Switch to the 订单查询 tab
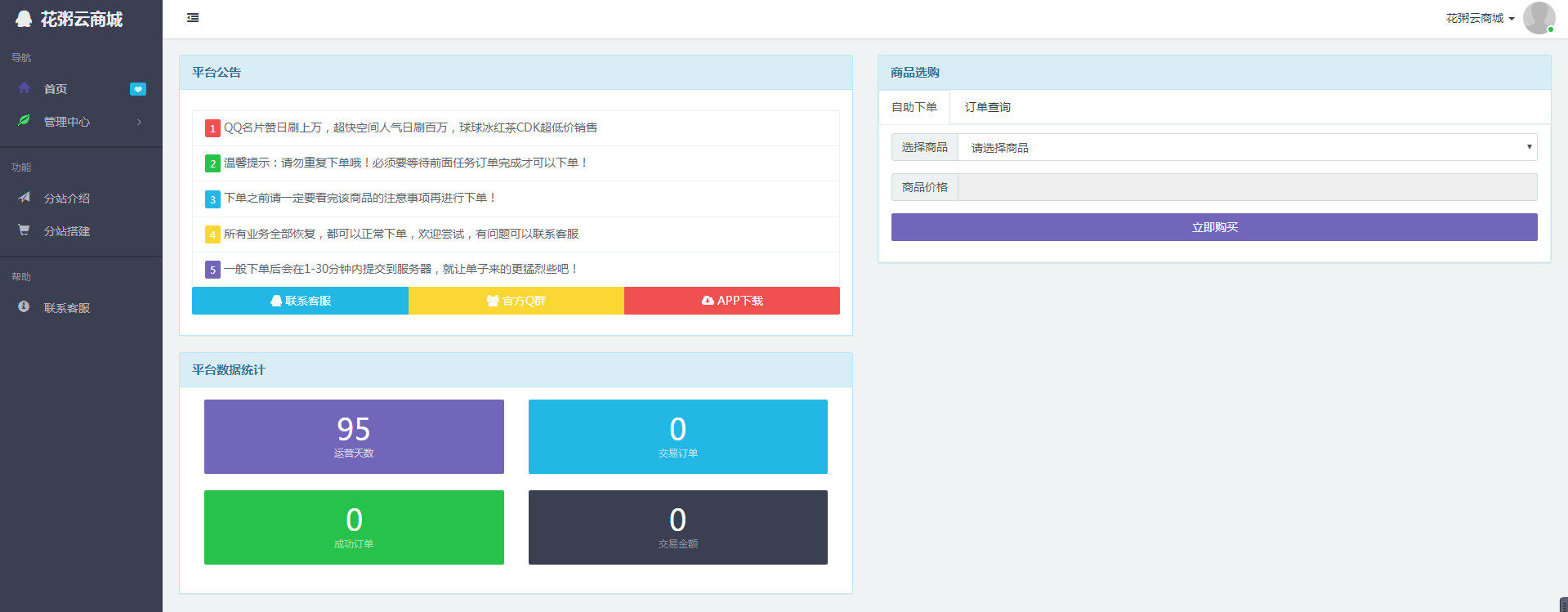This screenshot has height=612, width=1568. pos(987,107)
